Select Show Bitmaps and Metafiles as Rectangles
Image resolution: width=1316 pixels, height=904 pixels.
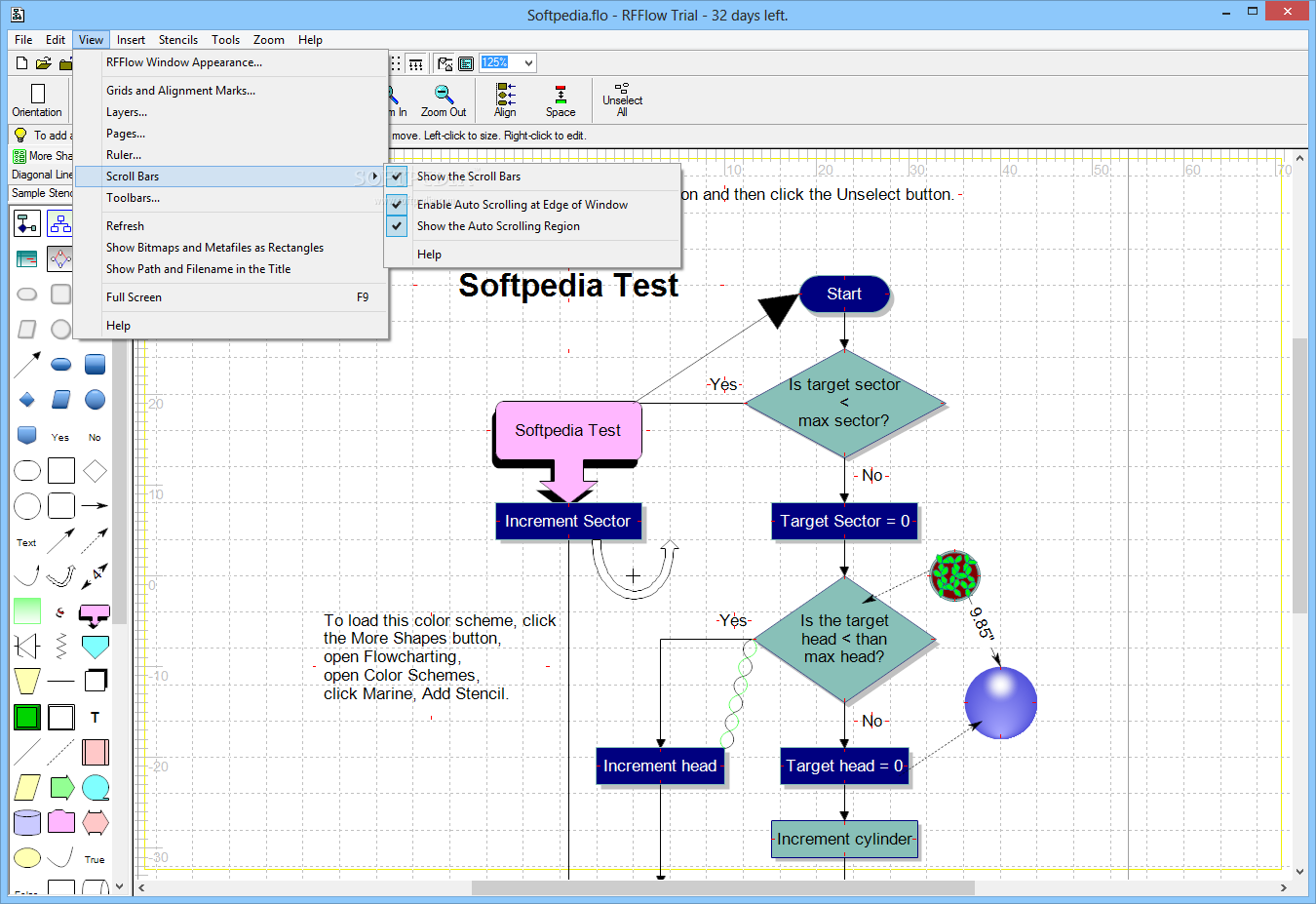231,248
